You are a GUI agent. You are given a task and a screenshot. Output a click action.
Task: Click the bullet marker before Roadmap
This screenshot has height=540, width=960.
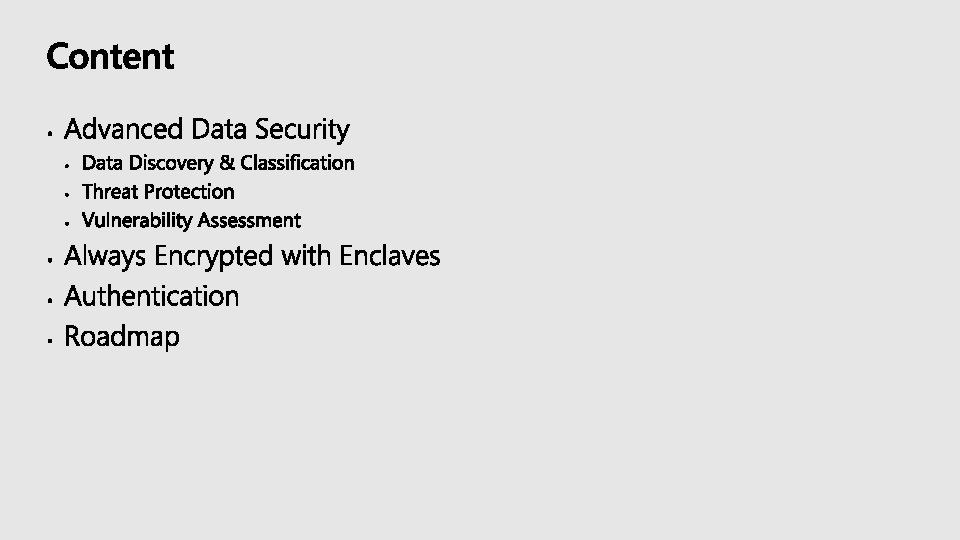pos(50,341)
